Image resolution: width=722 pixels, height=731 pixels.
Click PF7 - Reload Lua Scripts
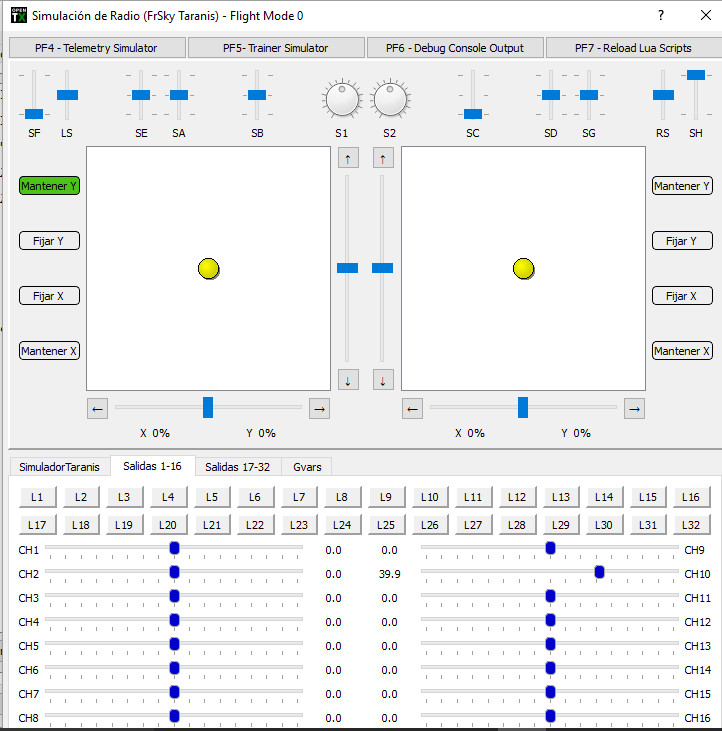(x=632, y=48)
